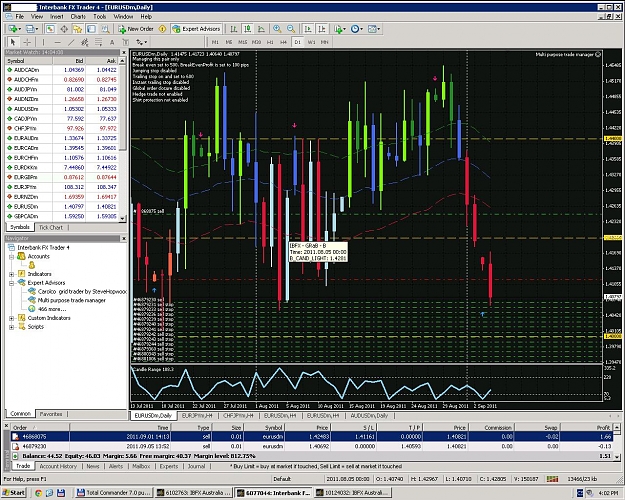
Task: Toggle chart shift from right edge
Action: [322, 29]
